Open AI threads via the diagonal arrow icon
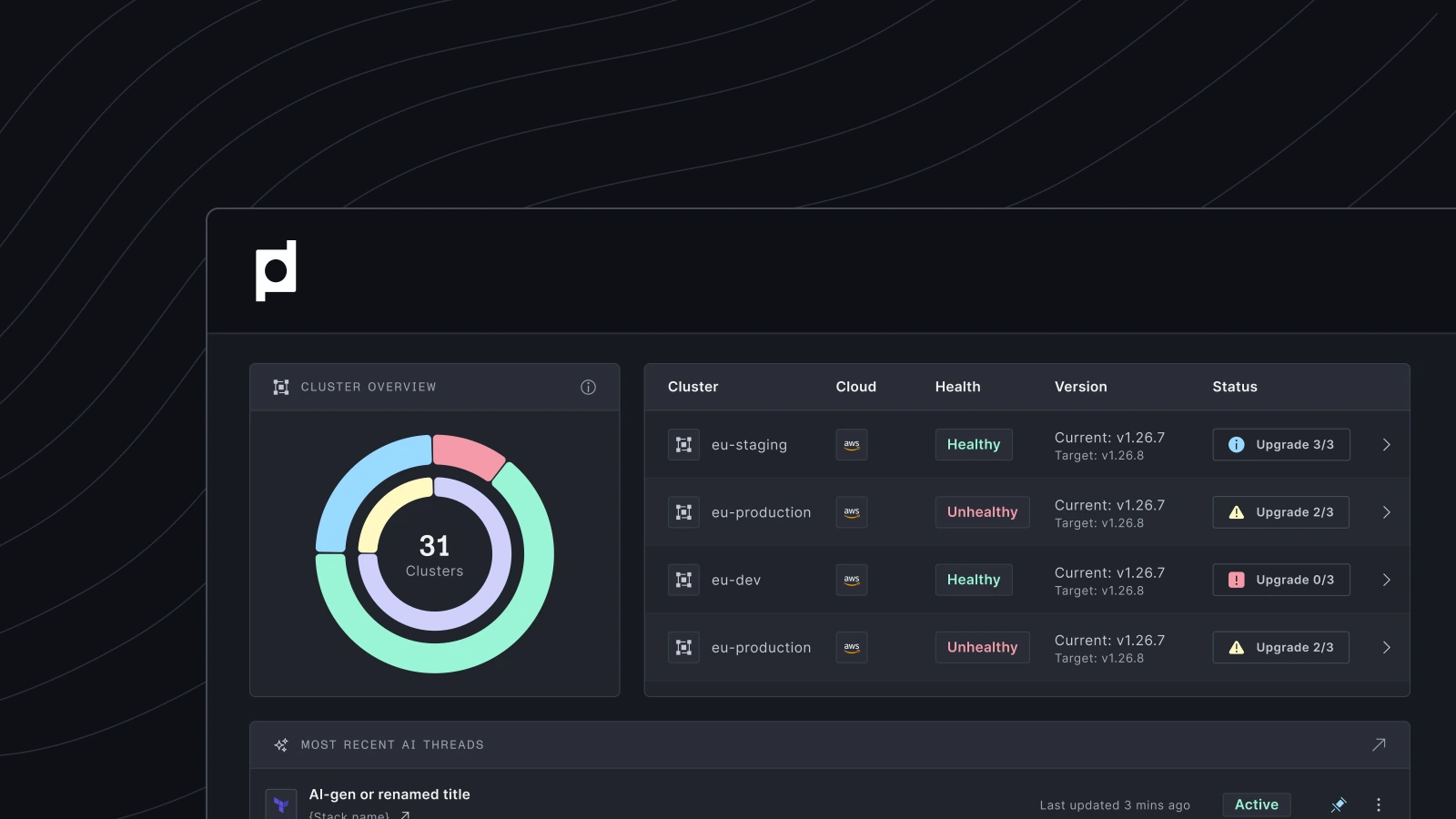This screenshot has height=819, width=1456. [1379, 744]
